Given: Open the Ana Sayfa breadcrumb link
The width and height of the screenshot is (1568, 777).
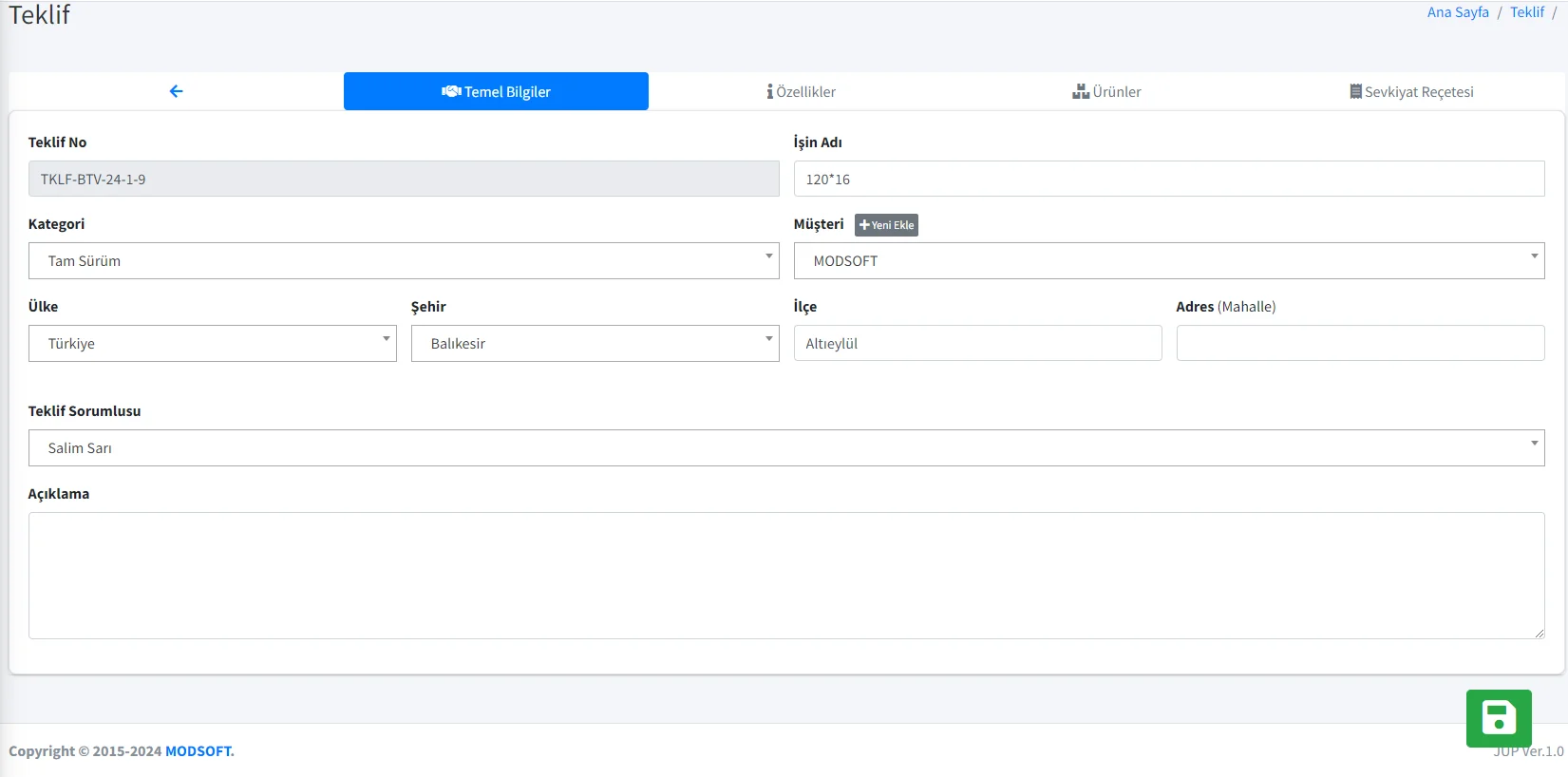Looking at the screenshot, I should pos(1458,12).
